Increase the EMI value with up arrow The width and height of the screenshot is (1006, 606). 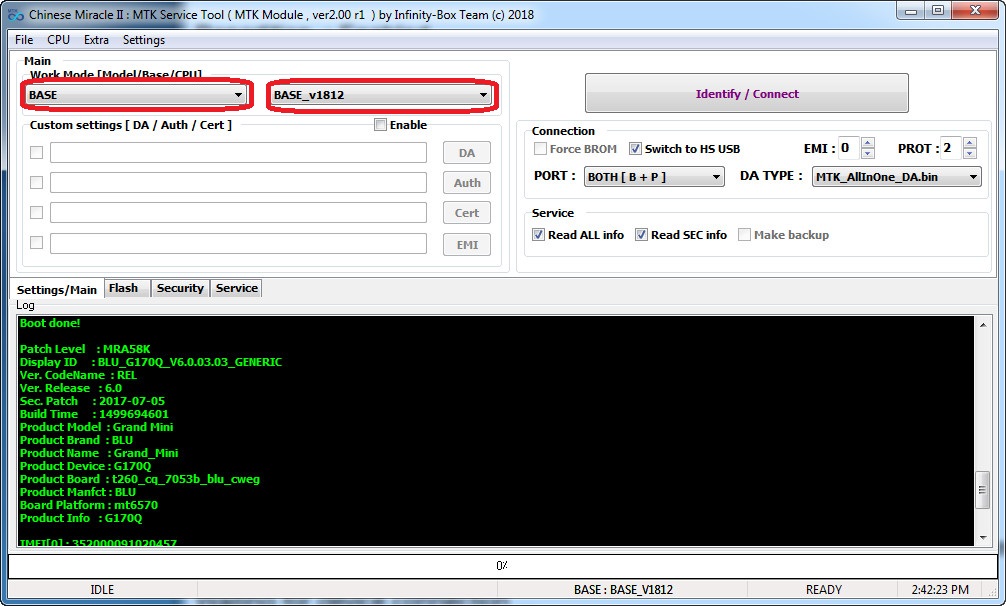[867, 143]
